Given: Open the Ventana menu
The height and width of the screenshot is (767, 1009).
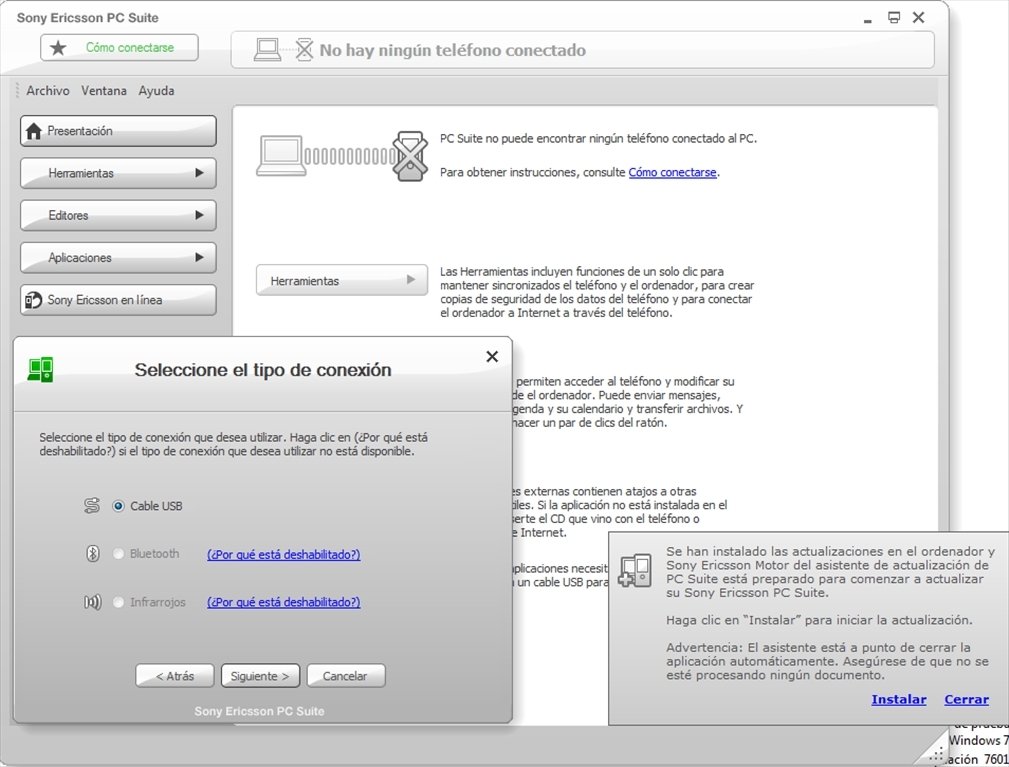Looking at the screenshot, I should click(104, 91).
